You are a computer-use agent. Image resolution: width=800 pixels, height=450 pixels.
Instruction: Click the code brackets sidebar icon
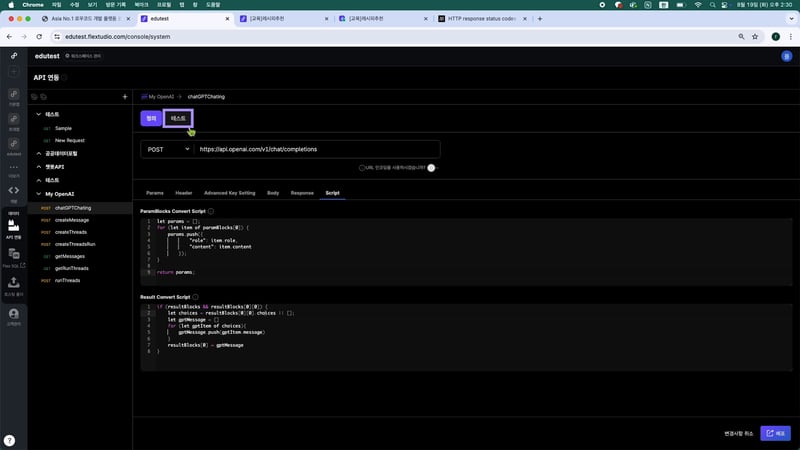14,190
